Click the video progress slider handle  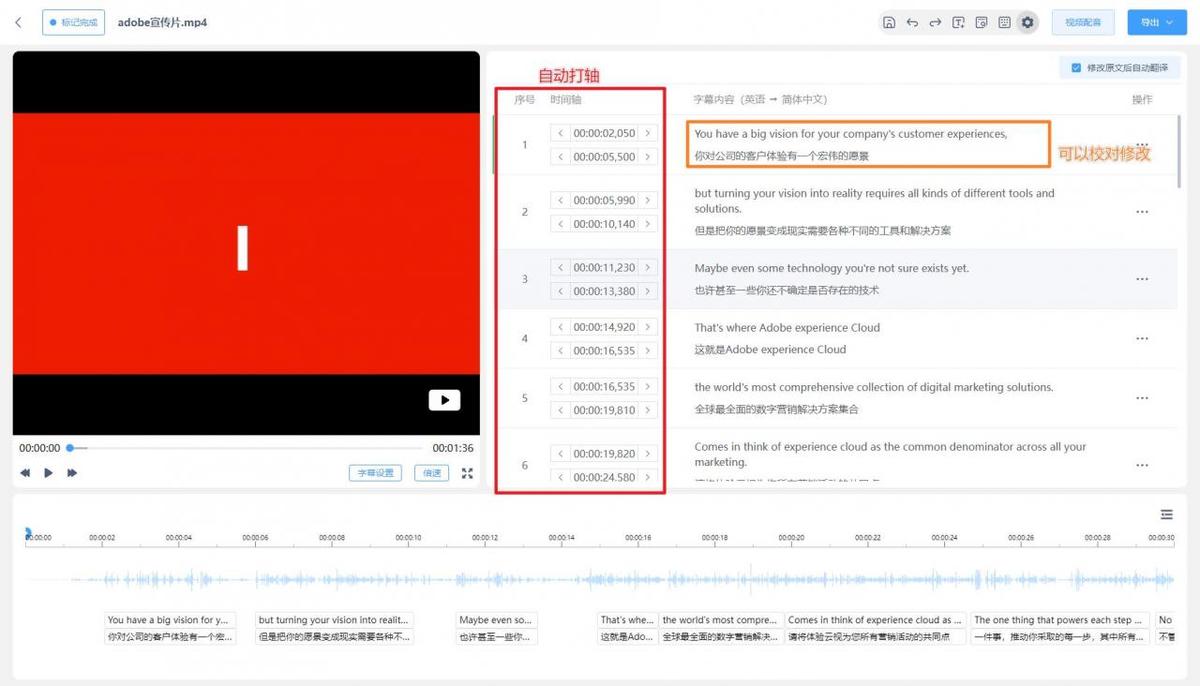pyautogui.click(x=70, y=448)
